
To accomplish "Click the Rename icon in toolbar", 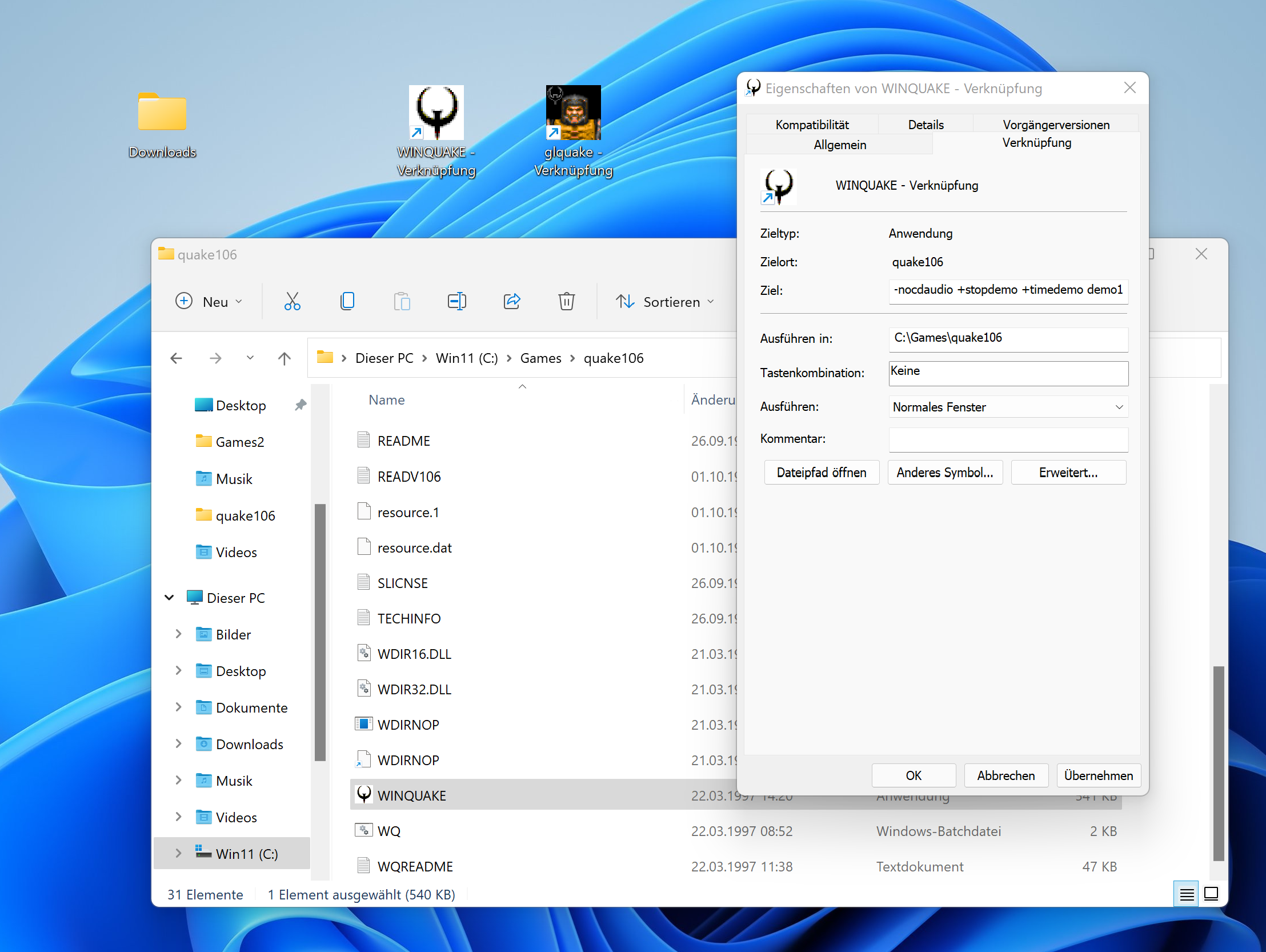I will 456,301.
